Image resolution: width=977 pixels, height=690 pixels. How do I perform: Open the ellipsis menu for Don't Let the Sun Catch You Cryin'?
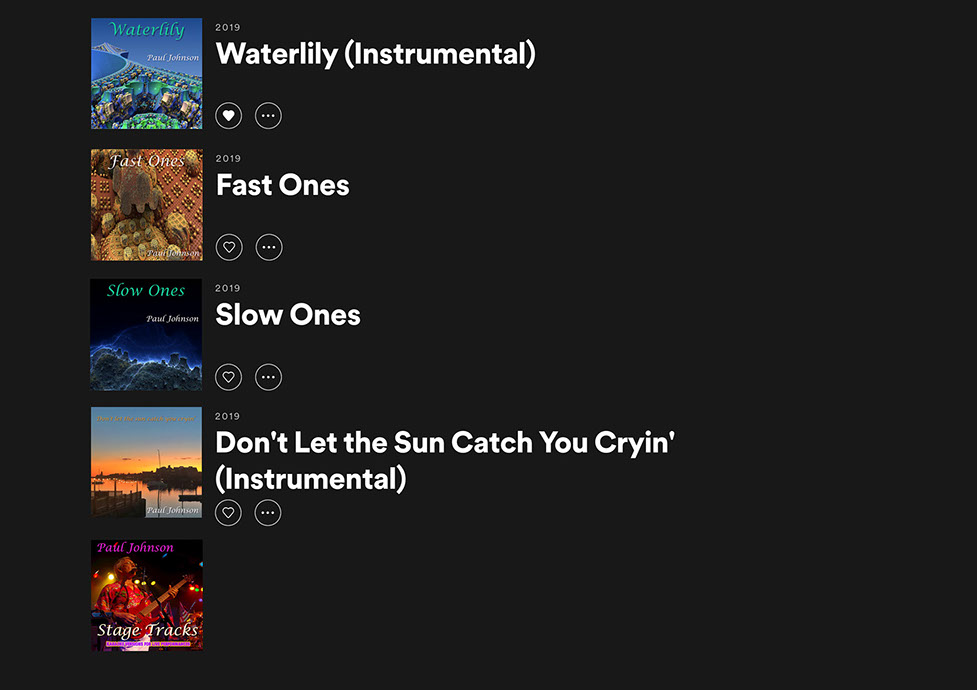(268, 513)
